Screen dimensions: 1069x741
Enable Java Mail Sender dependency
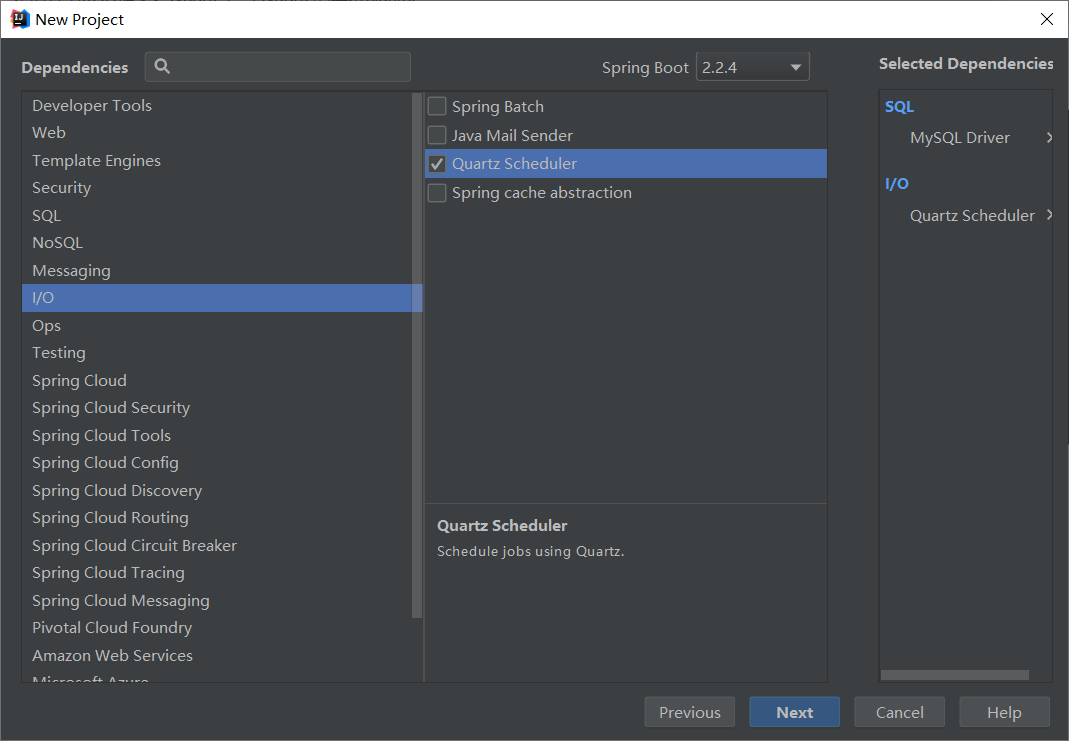click(437, 135)
